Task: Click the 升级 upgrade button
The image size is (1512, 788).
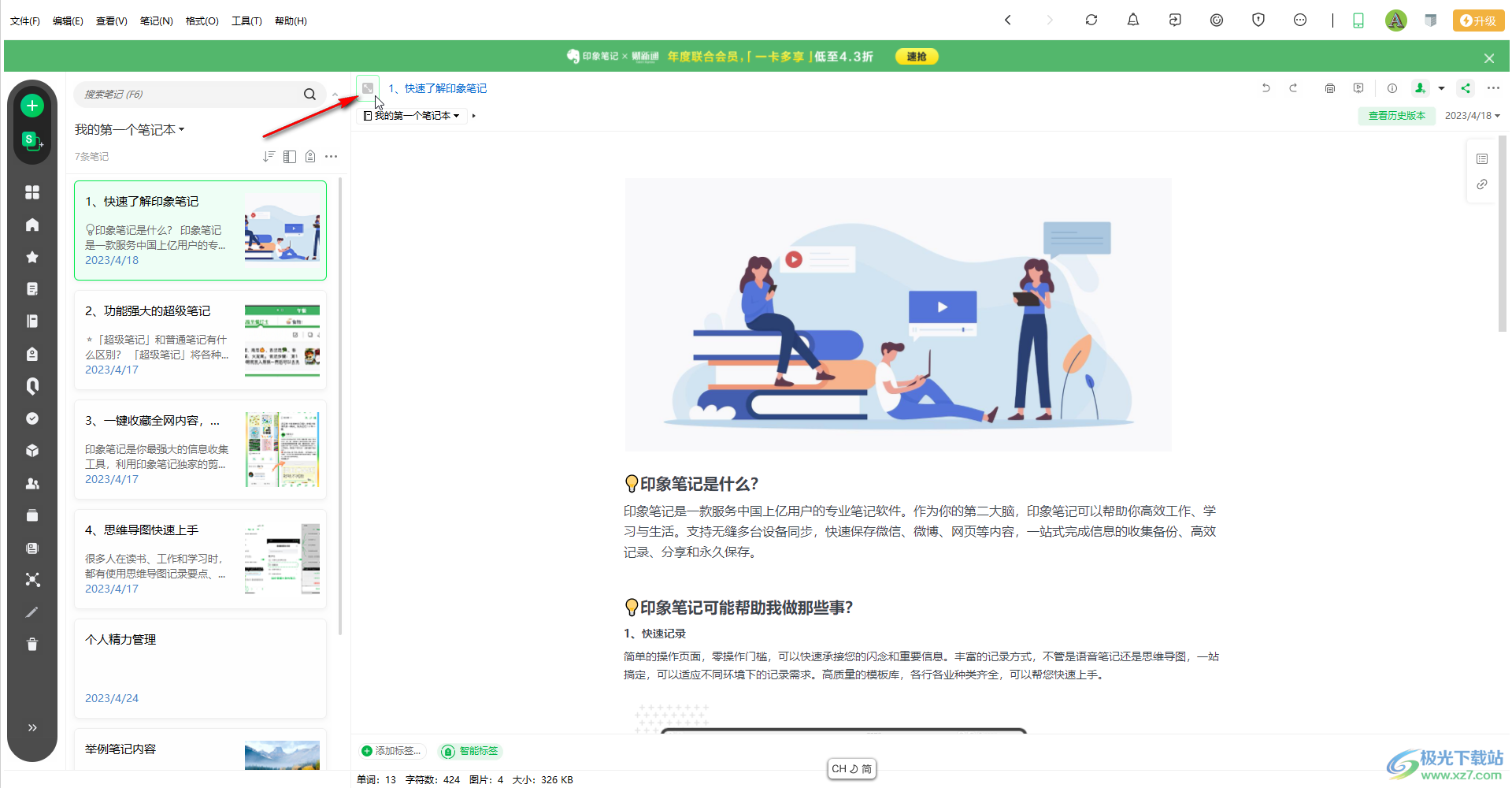Action: 1478,21
